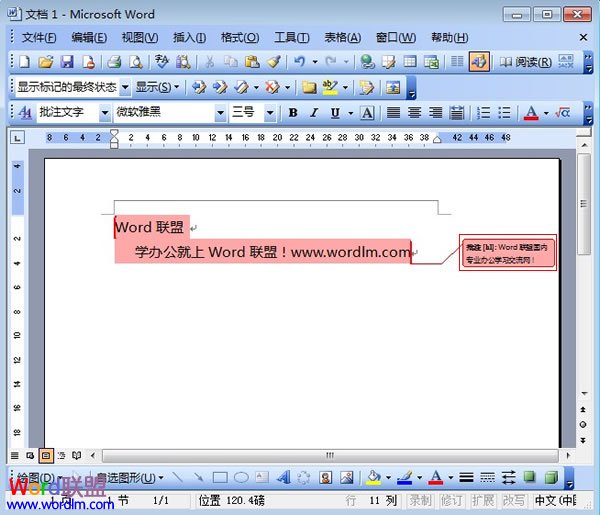Select the rectangle drawing tool
Viewport: 600px width, 515px height.
[x=220, y=477]
